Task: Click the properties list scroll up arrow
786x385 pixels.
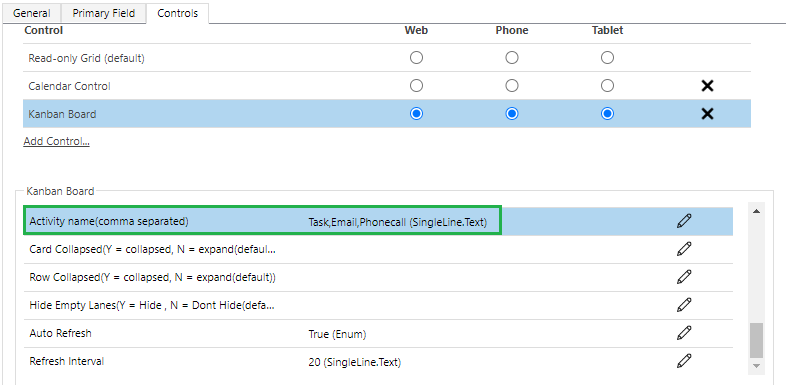Action: (x=756, y=212)
